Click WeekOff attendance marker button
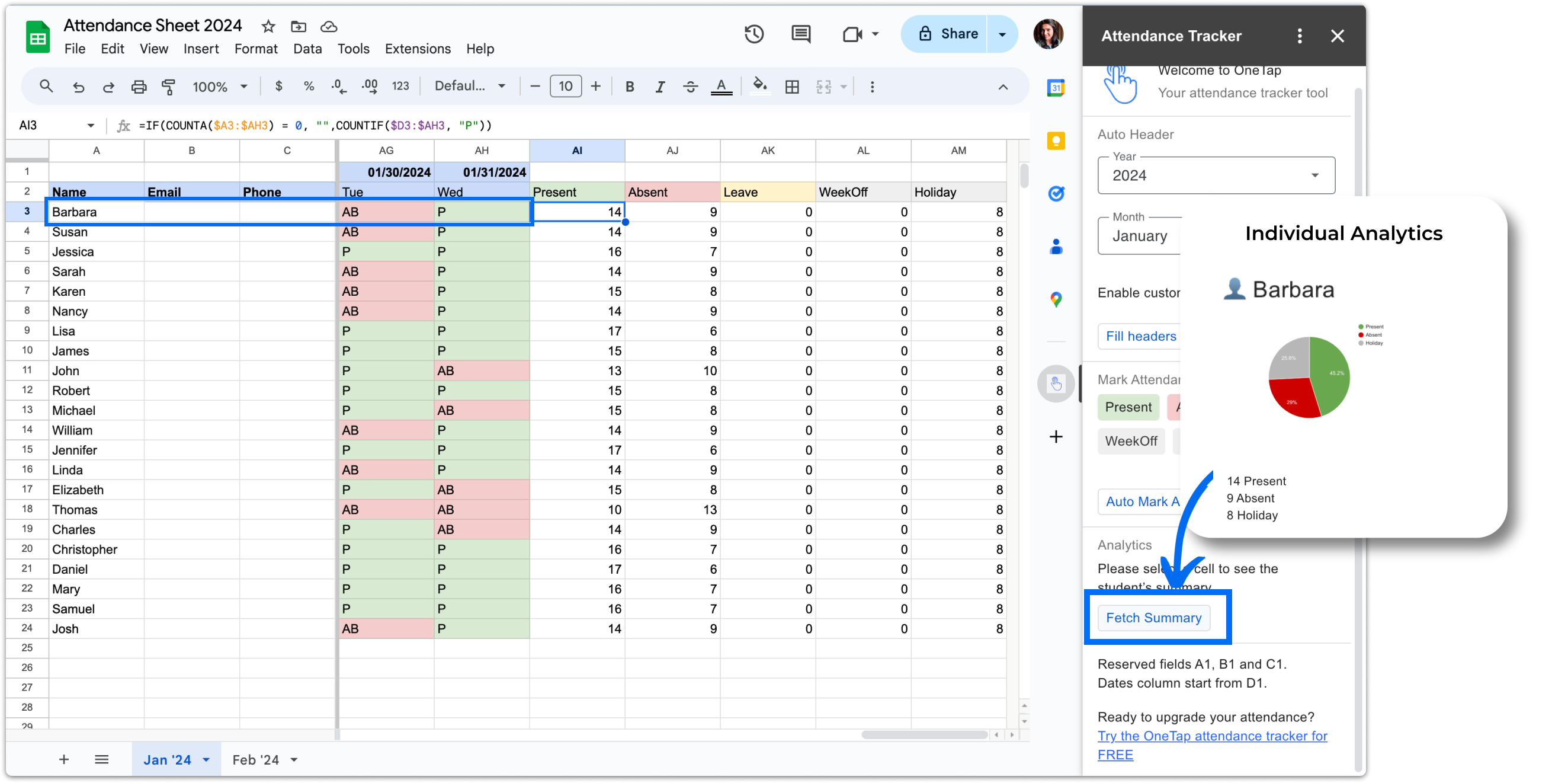Screen dimensions: 1568x783 point(1131,440)
